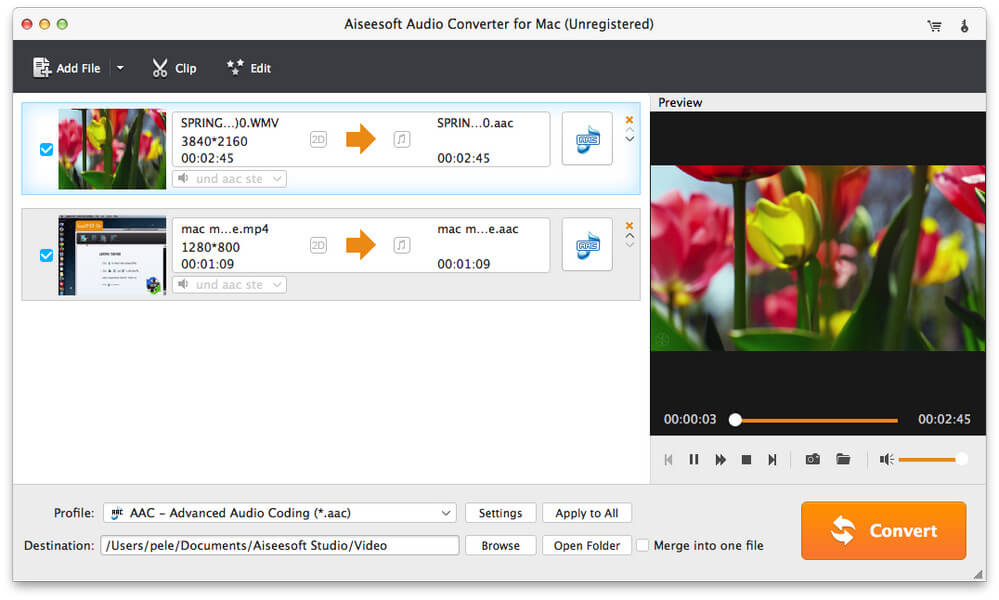The height and width of the screenshot is (600, 999).
Task: Move SPRING WMV file down in the list
Action: [629, 139]
